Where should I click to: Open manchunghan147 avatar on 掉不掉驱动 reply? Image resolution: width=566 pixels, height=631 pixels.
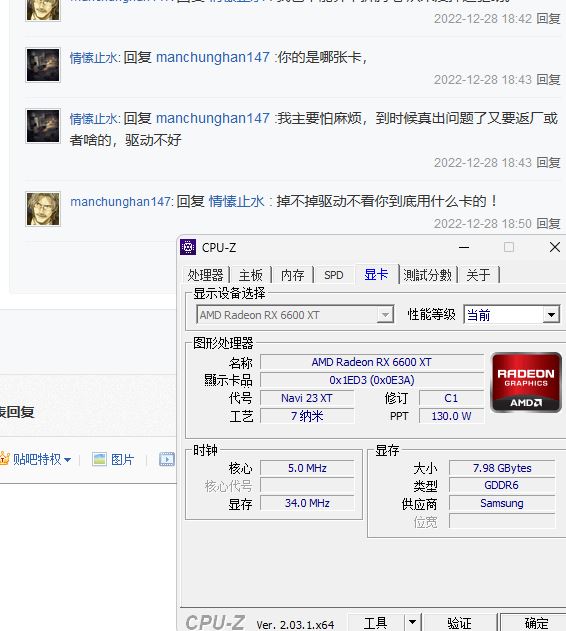point(43,209)
